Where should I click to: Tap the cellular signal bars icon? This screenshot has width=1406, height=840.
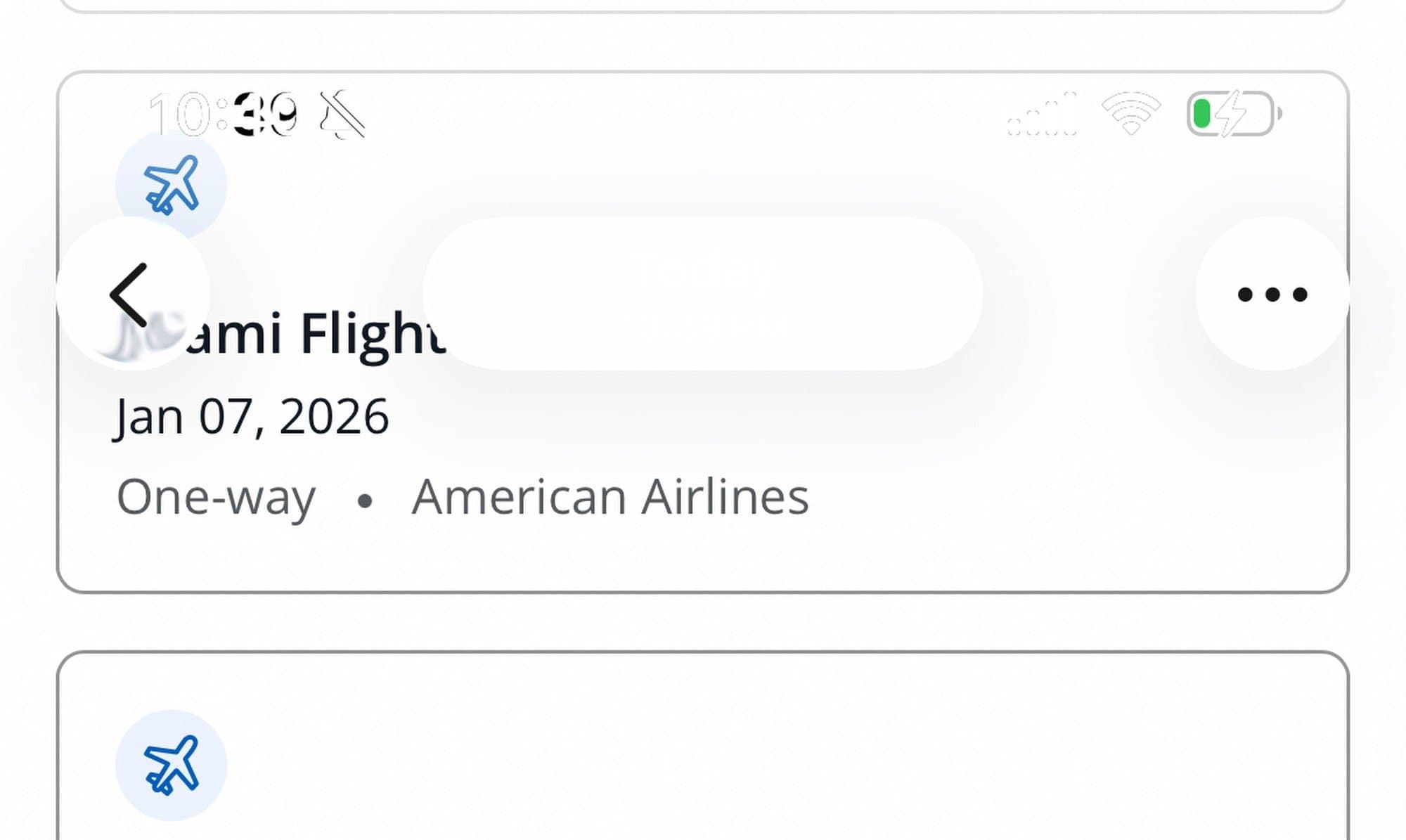point(1042,114)
